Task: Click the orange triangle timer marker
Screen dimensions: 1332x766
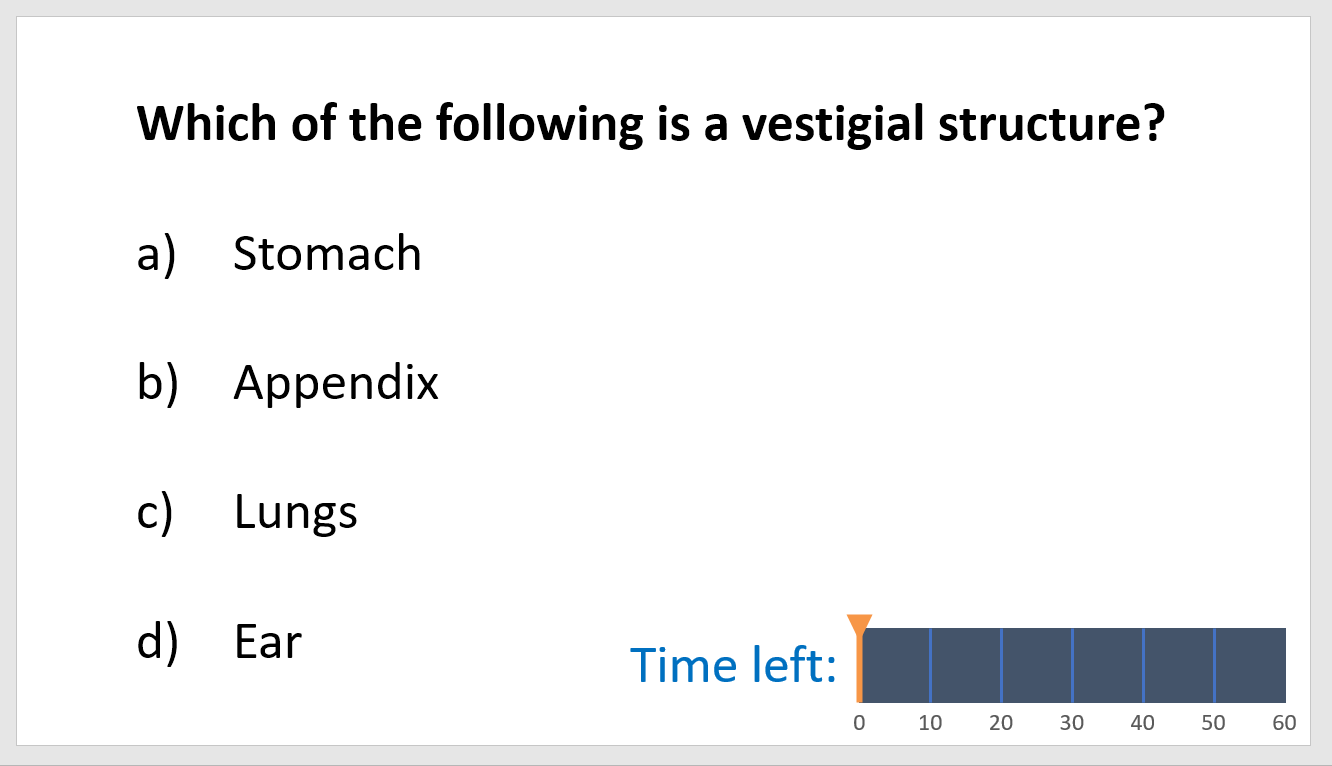Action: point(859,626)
